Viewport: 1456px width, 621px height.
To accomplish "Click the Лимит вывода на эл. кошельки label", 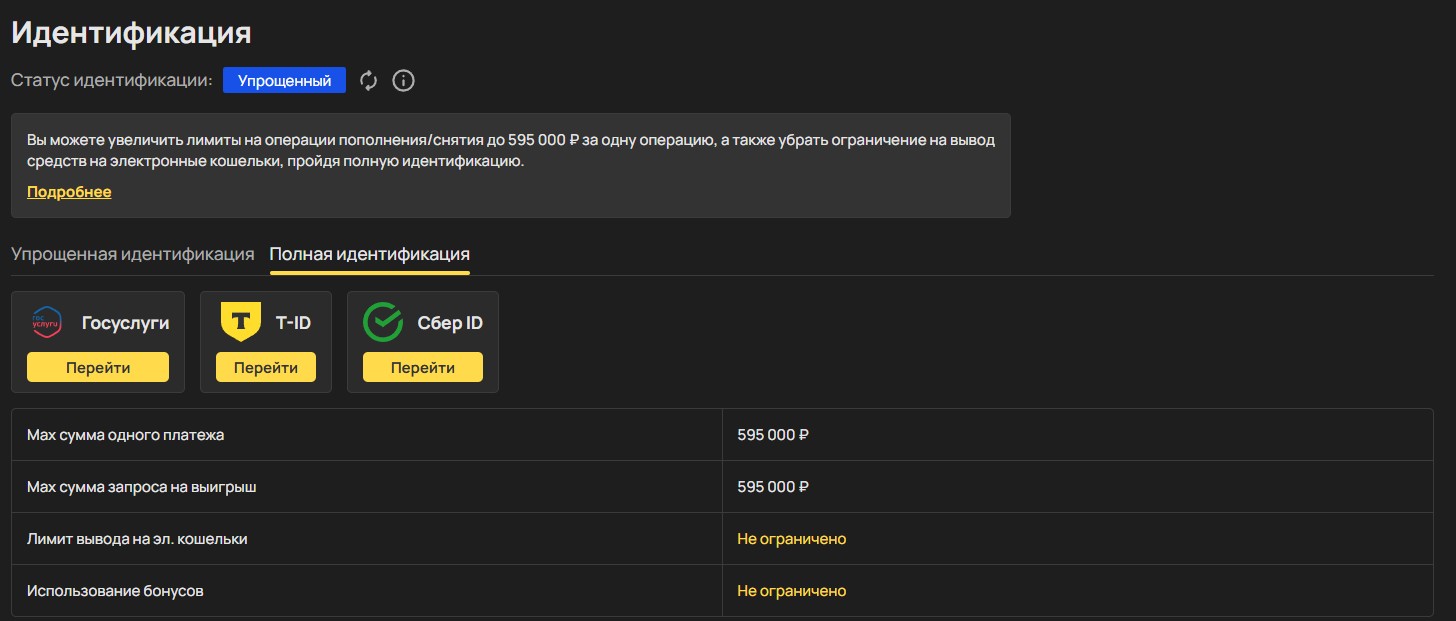I will click(x=137, y=539).
